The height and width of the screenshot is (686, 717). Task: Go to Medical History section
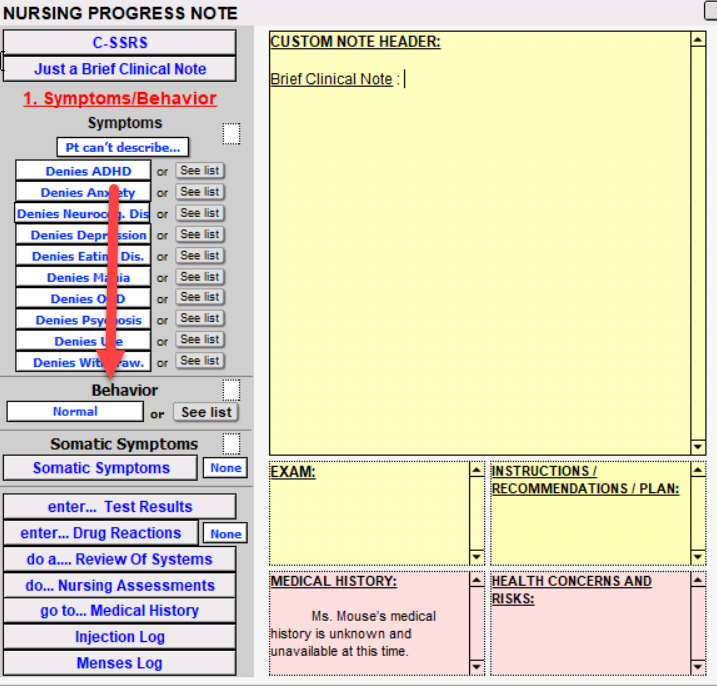pos(120,610)
